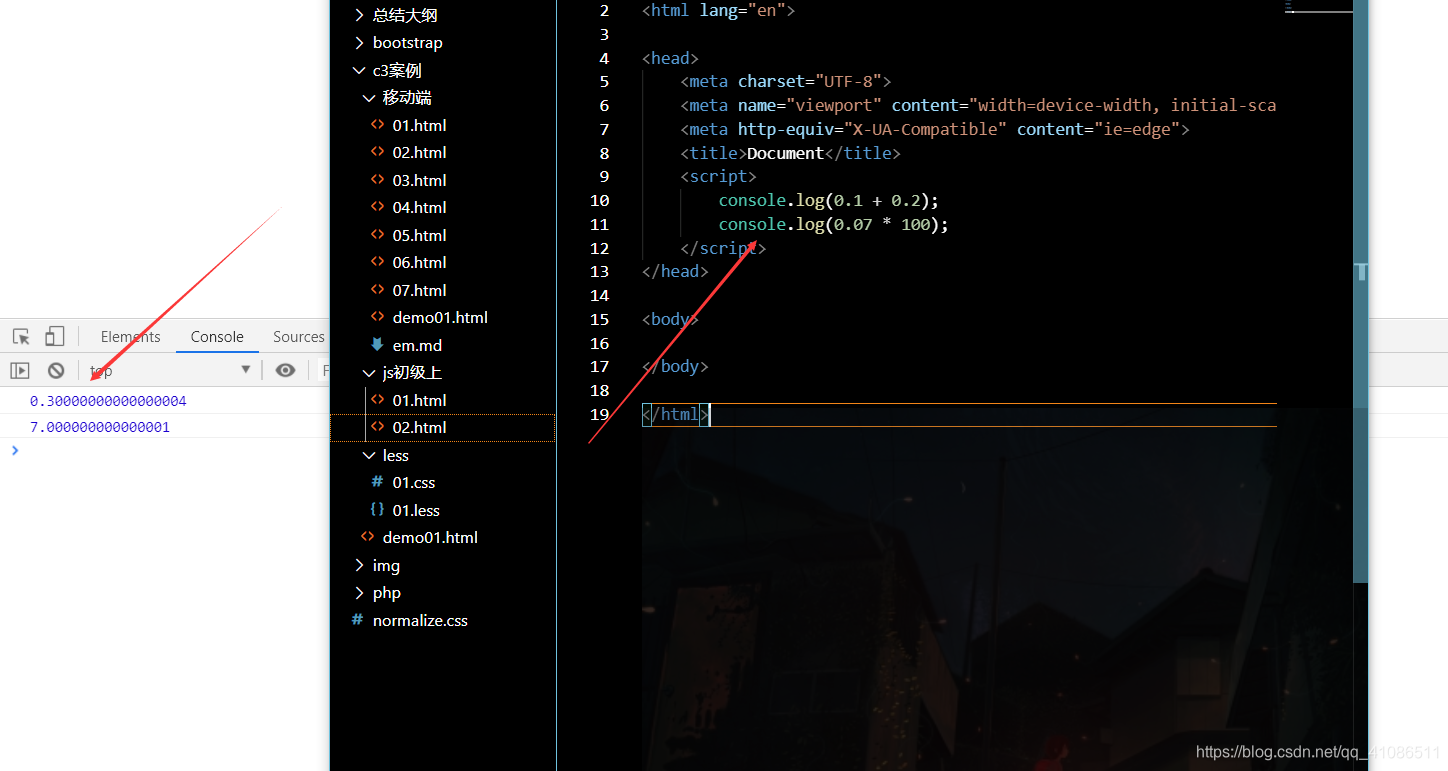1448x771 pixels.
Task: Switch to the Sources tab
Action: point(299,337)
